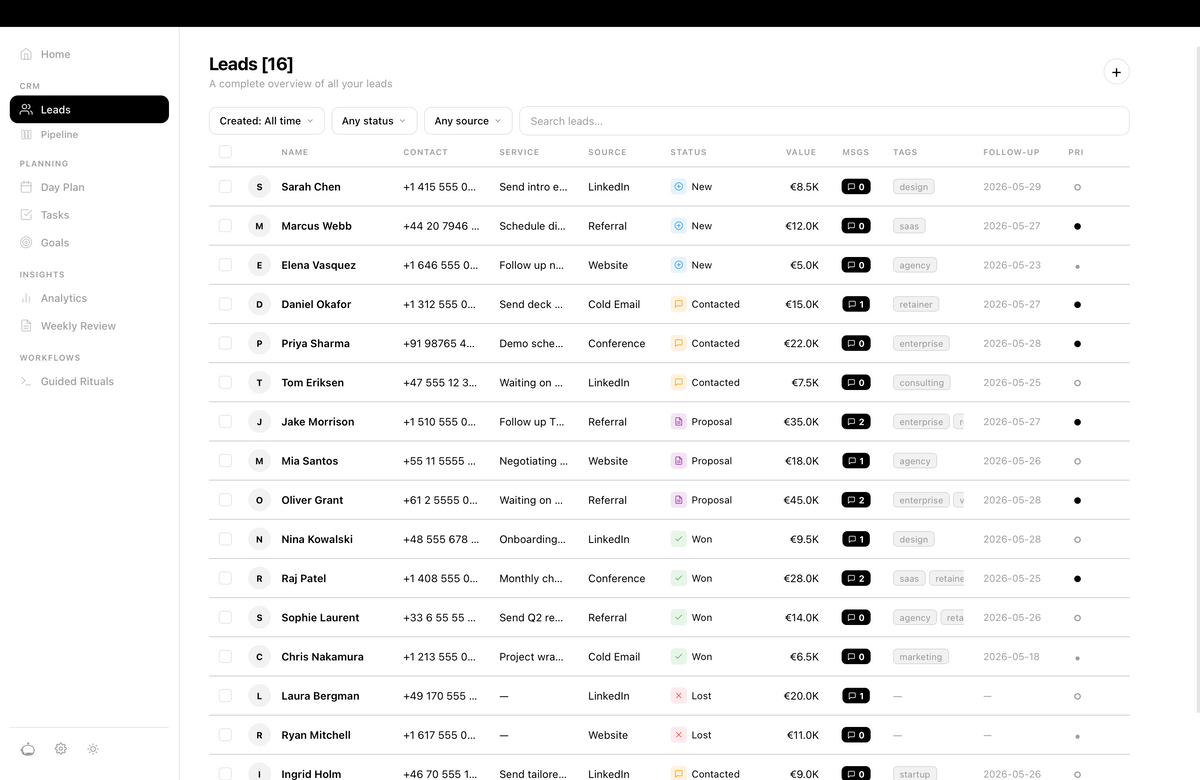This screenshot has width=1200, height=780.
Task: Click the plus icon to add lead
Action: pos(1116,72)
